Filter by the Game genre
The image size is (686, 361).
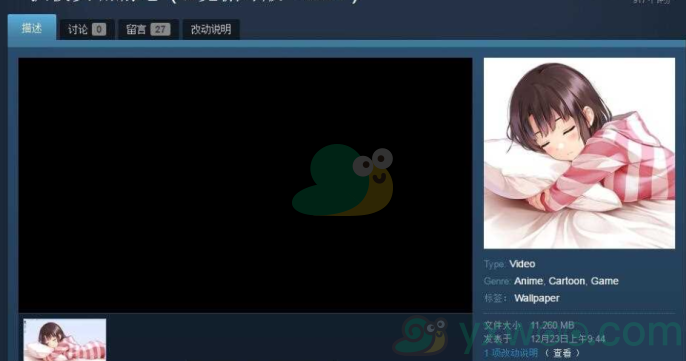tap(605, 281)
